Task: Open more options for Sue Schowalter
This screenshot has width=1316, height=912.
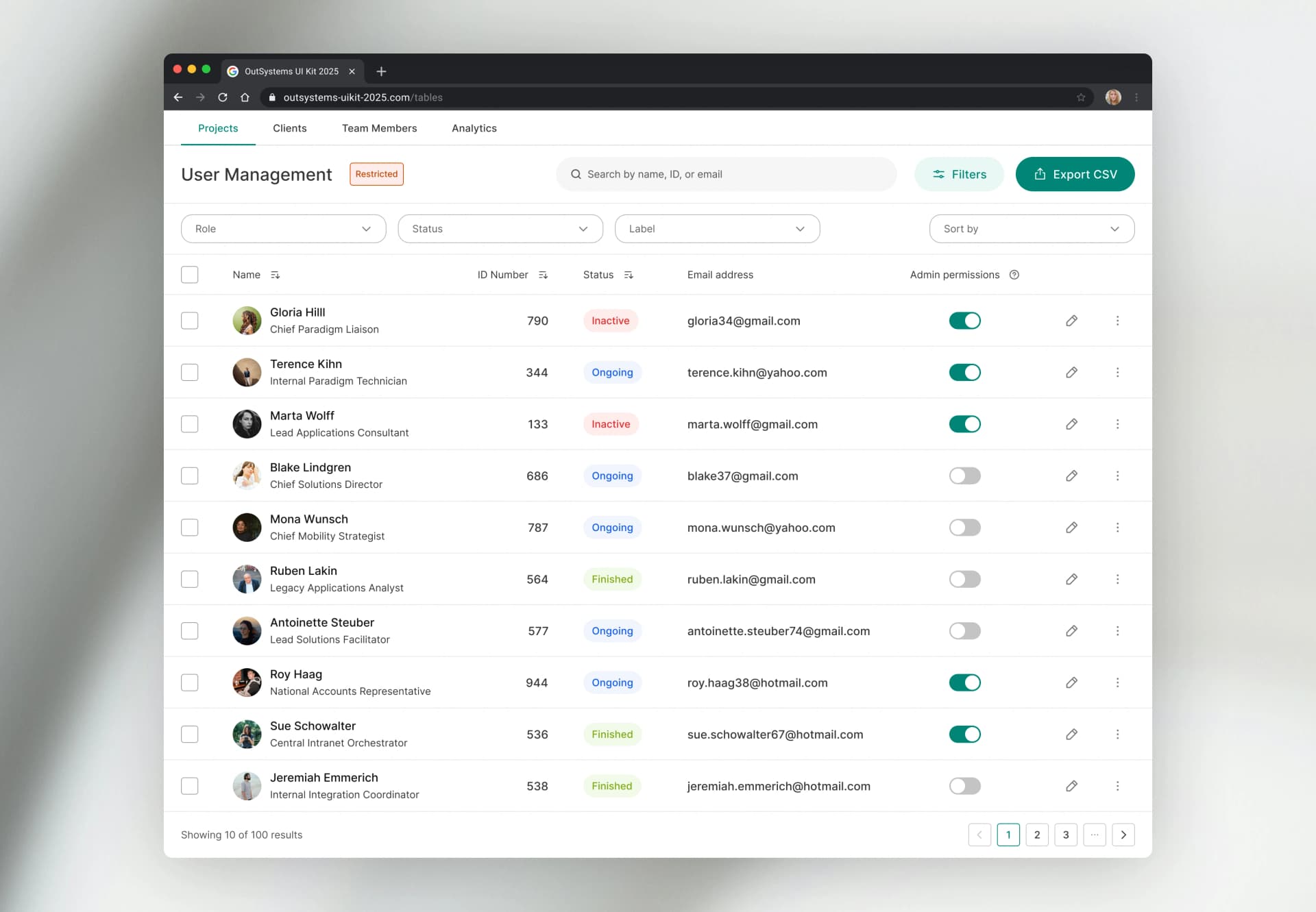Action: tap(1118, 735)
